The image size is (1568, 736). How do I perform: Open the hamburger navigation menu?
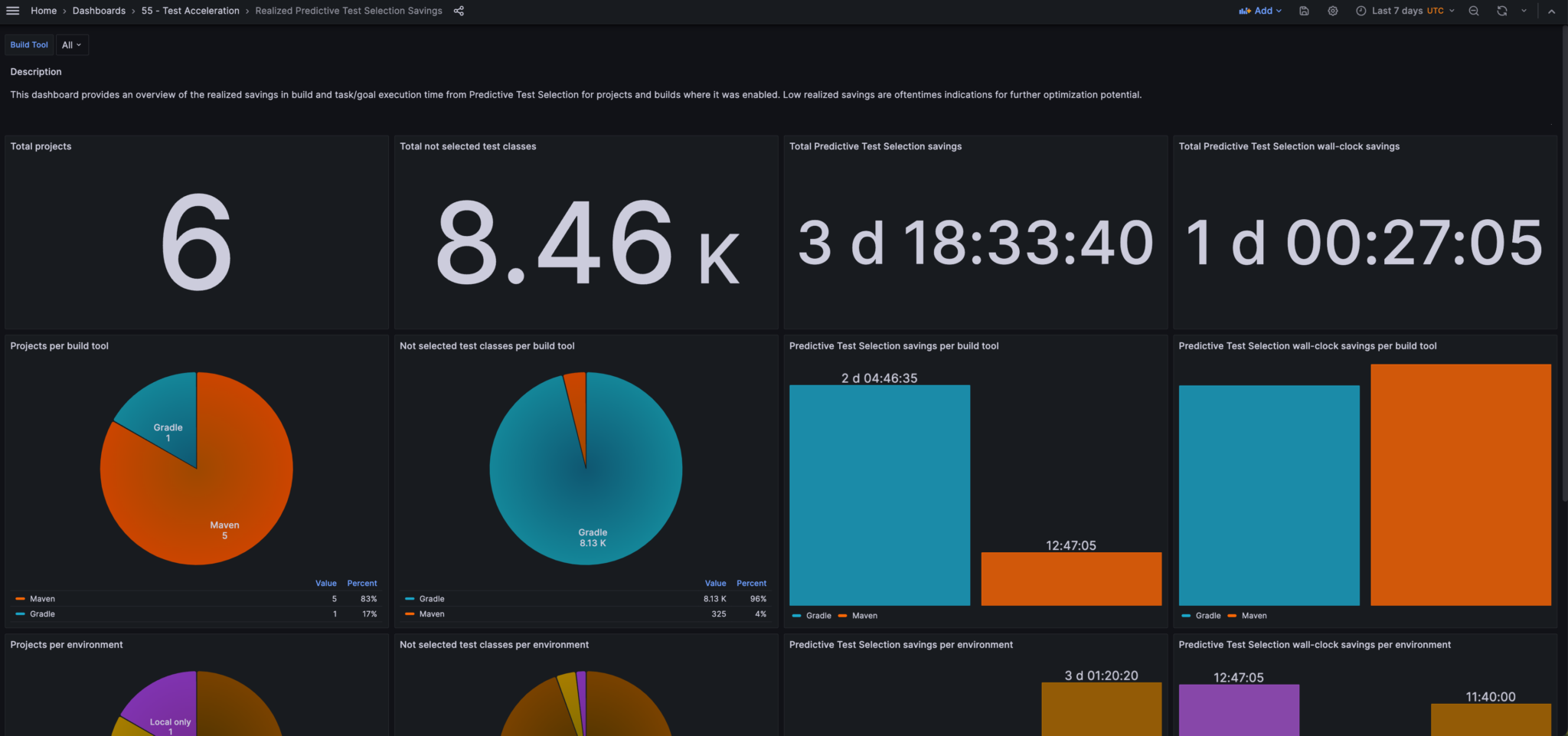[x=12, y=11]
